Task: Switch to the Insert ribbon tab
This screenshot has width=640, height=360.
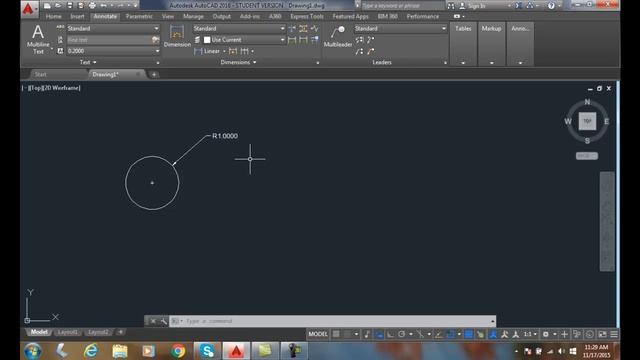Action: coord(77,16)
